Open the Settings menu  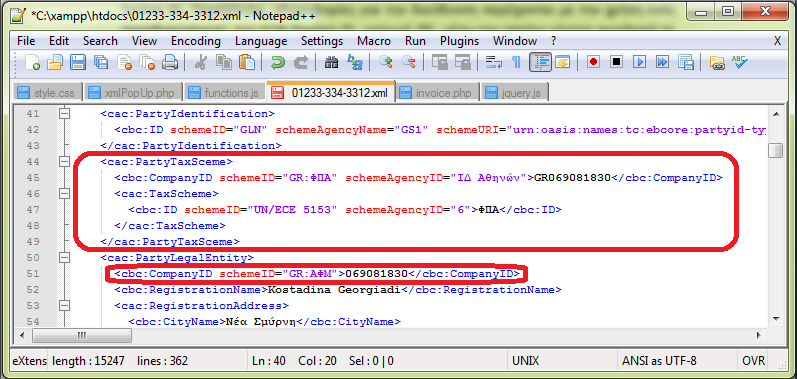click(322, 41)
